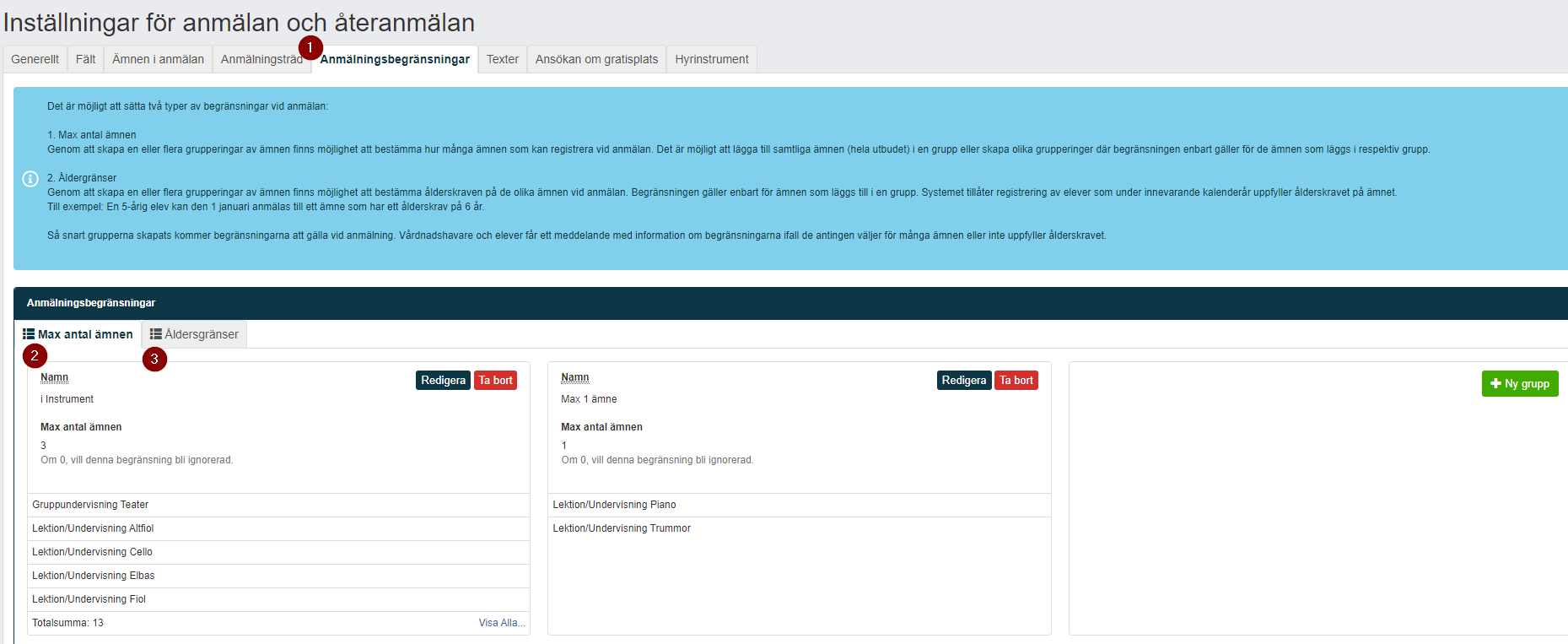Screen dimensions: 1568x644
Task: Edit the i Instrument group with Redigera
Action: pyautogui.click(x=443, y=381)
